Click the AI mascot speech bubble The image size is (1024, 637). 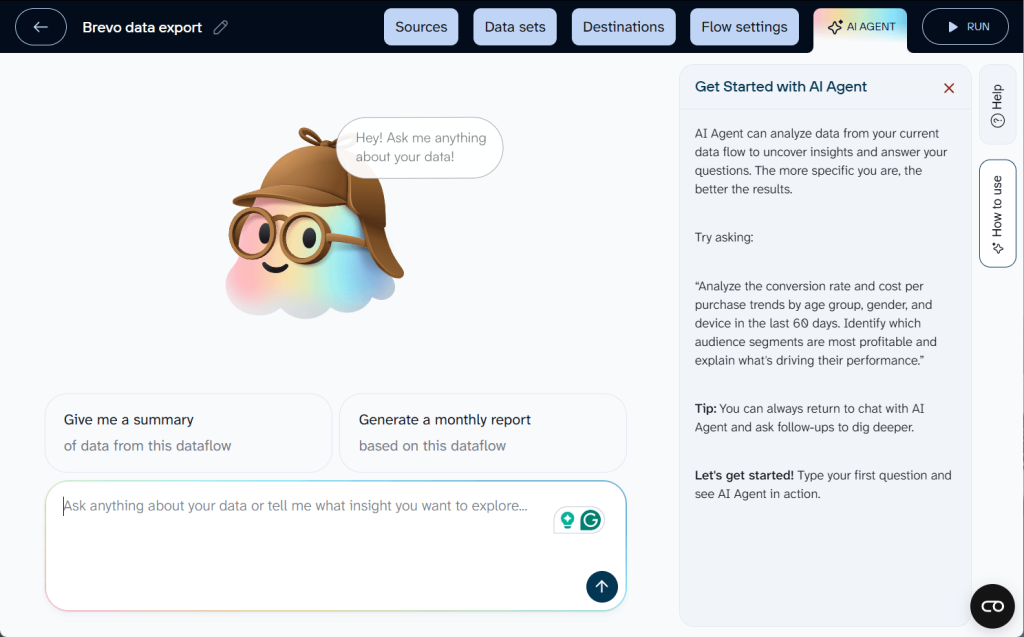(x=419, y=146)
